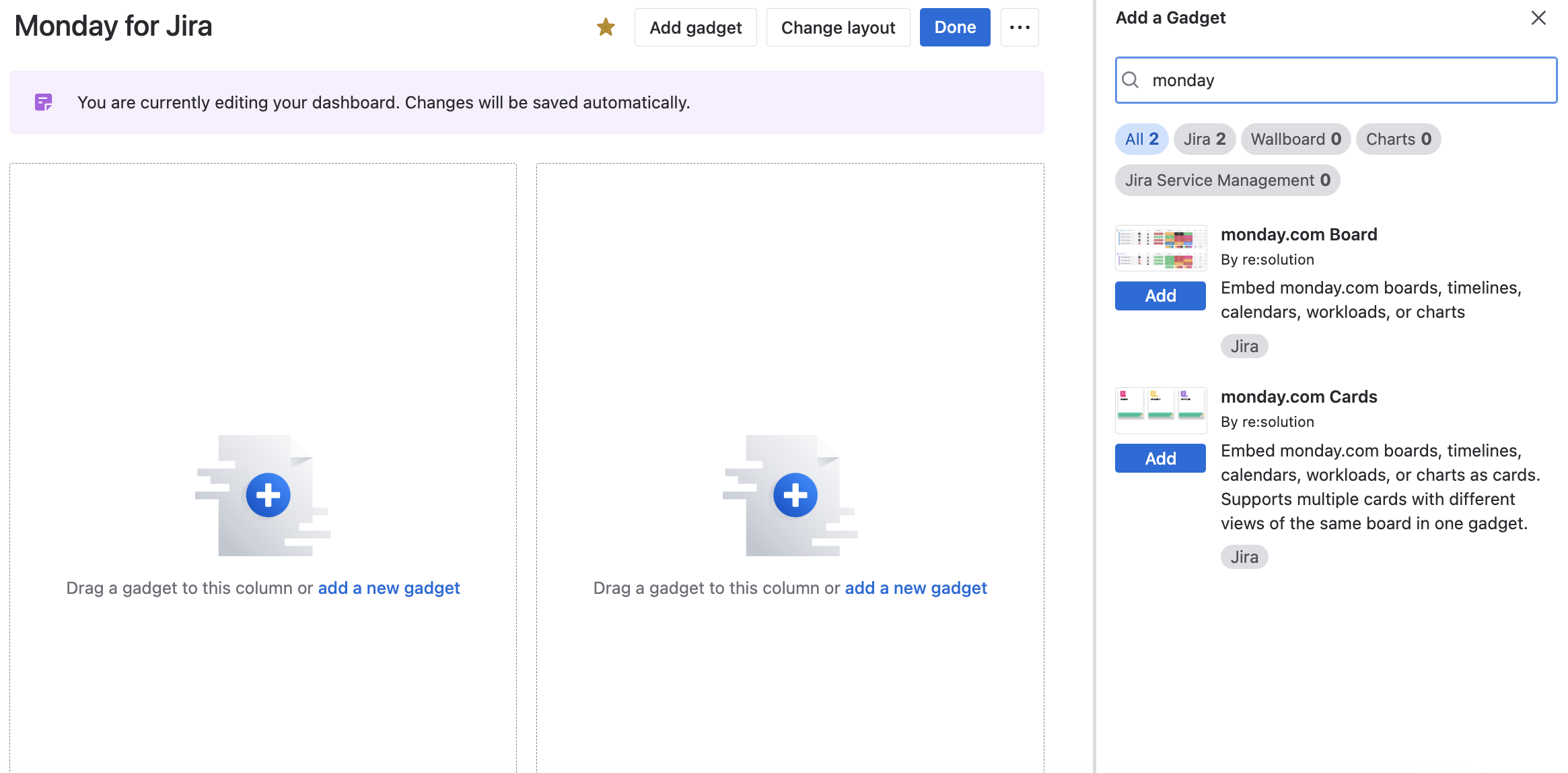Filter gadgets by the Jira category
Image resolution: width=1568 pixels, height=773 pixels.
click(x=1204, y=139)
